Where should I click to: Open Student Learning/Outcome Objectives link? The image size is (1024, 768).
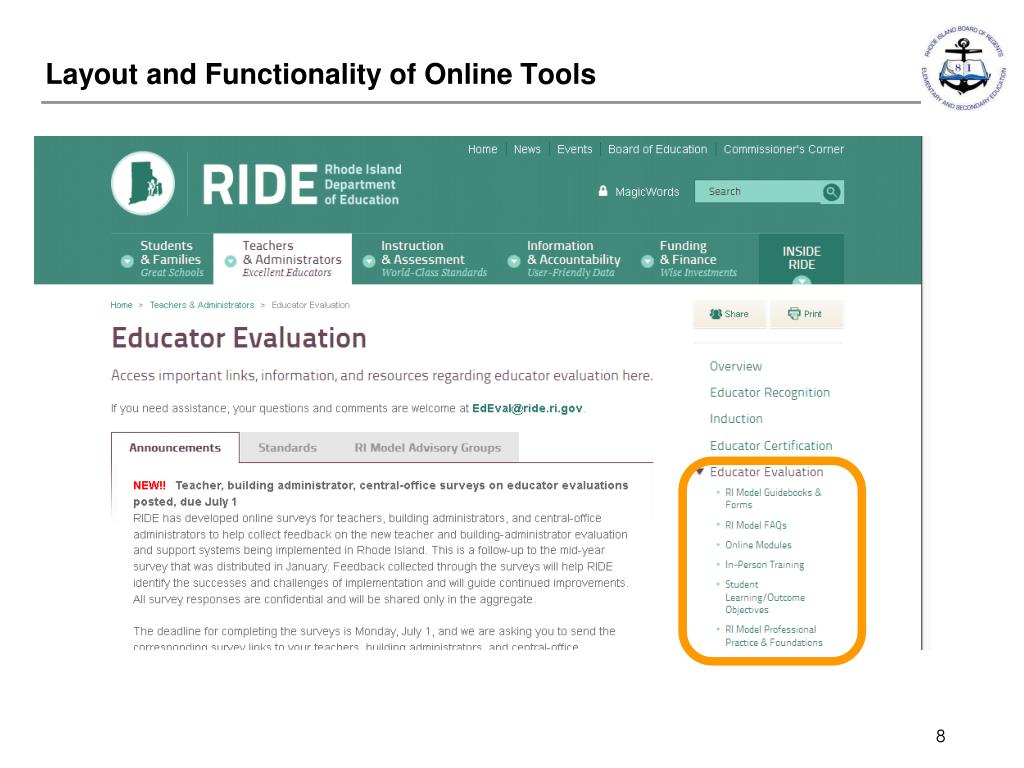pyautogui.click(x=765, y=597)
